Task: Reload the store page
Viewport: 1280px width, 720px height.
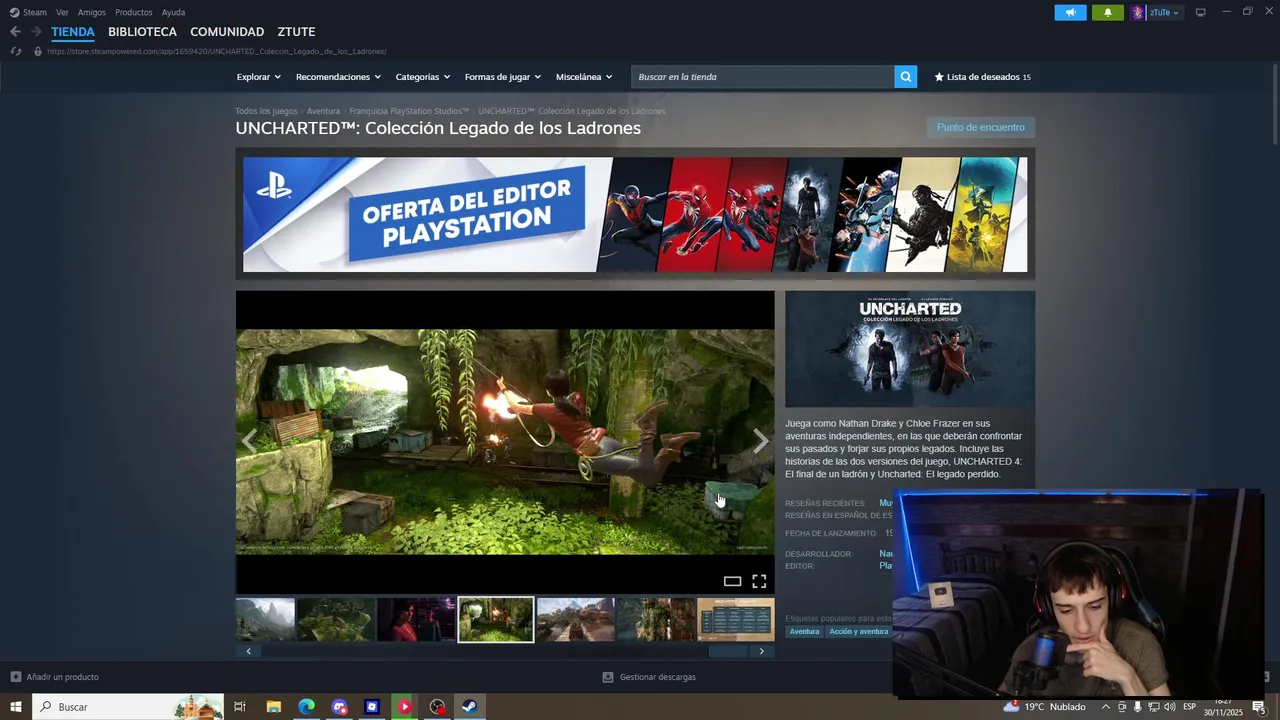Action: (x=15, y=51)
